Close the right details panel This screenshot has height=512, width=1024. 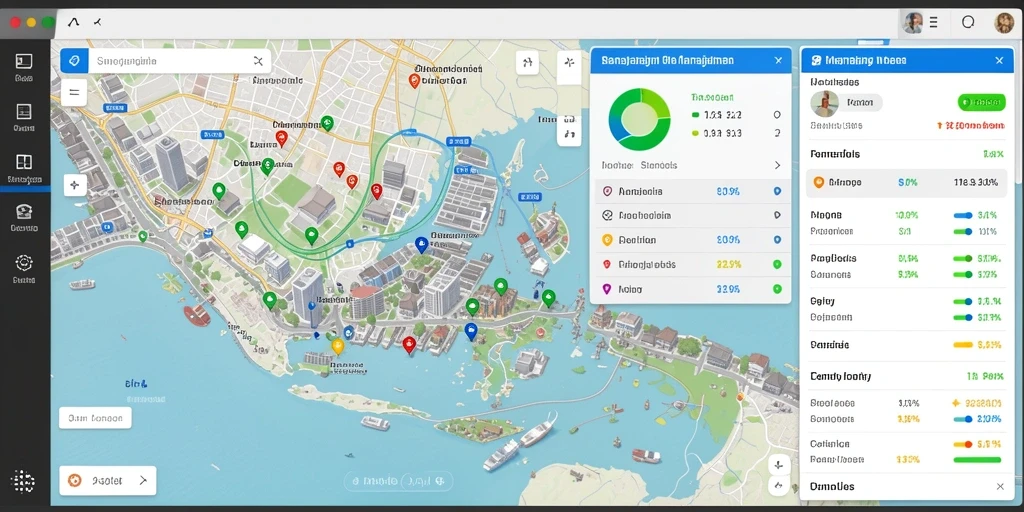coord(999,61)
